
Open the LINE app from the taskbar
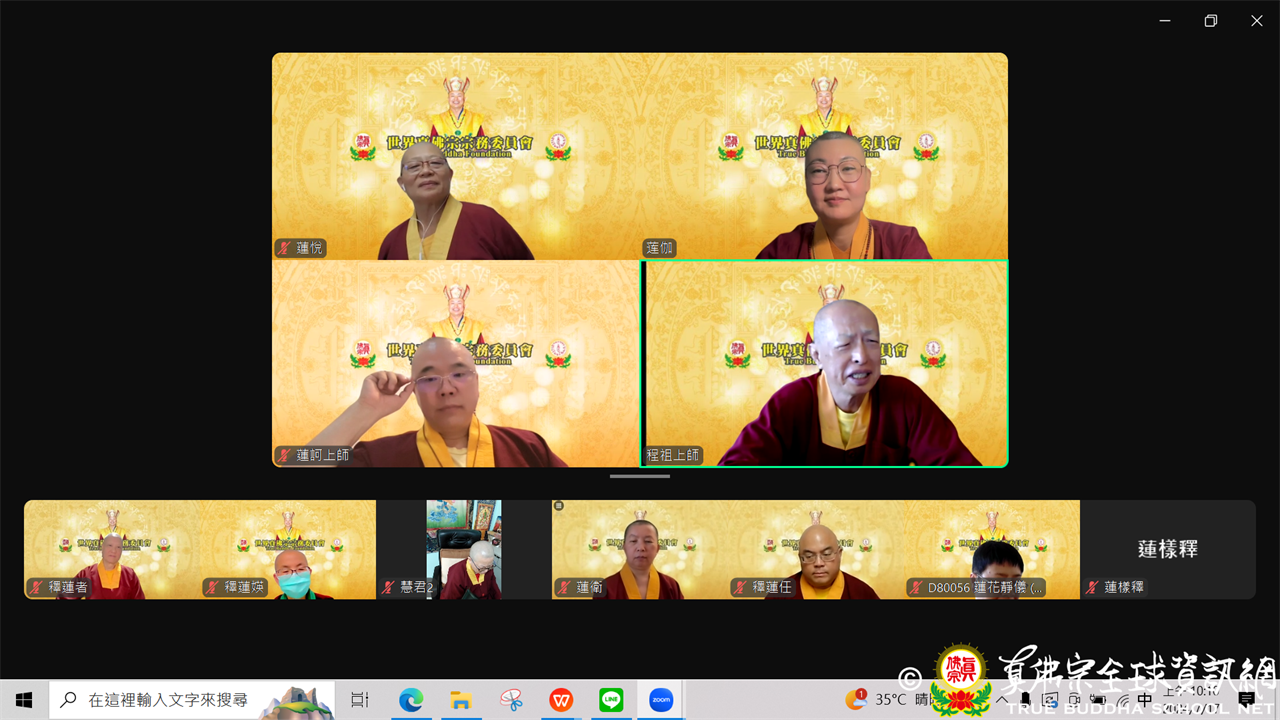[611, 700]
